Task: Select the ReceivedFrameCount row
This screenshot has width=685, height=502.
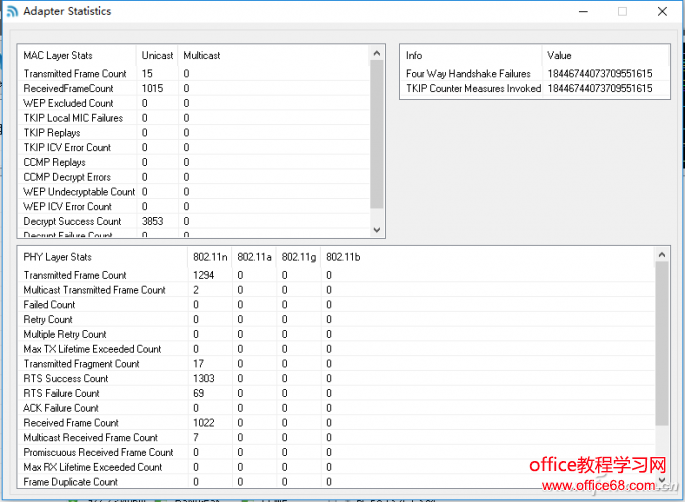Action: tap(194, 88)
